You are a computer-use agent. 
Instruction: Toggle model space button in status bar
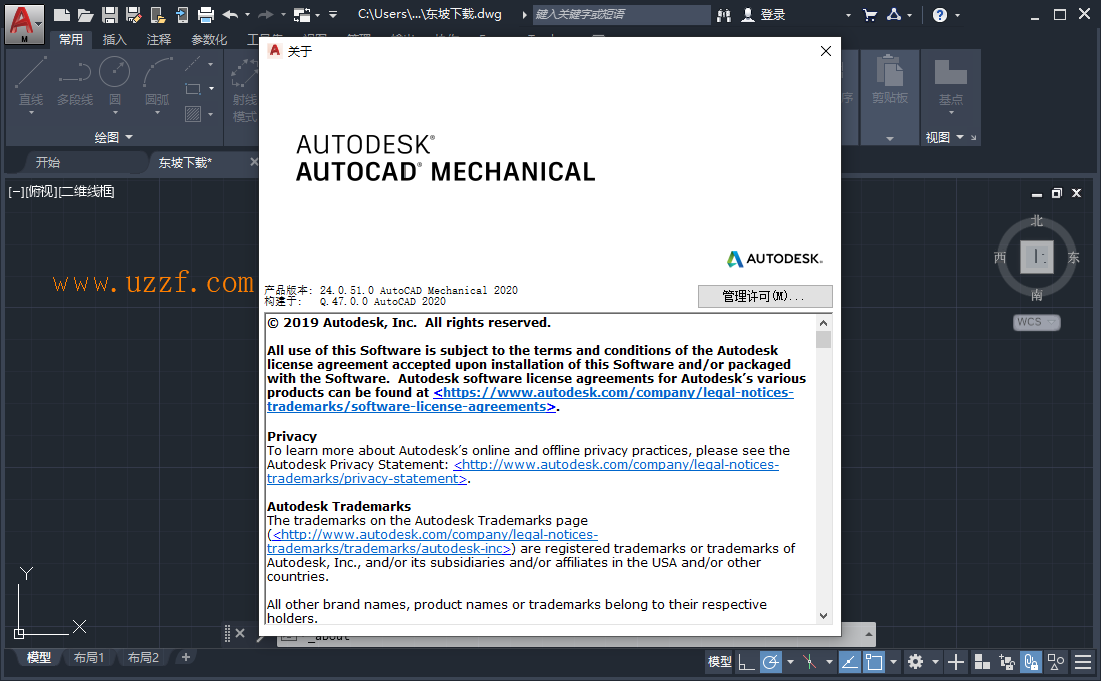pyautogui.click(x=720, y=661)
